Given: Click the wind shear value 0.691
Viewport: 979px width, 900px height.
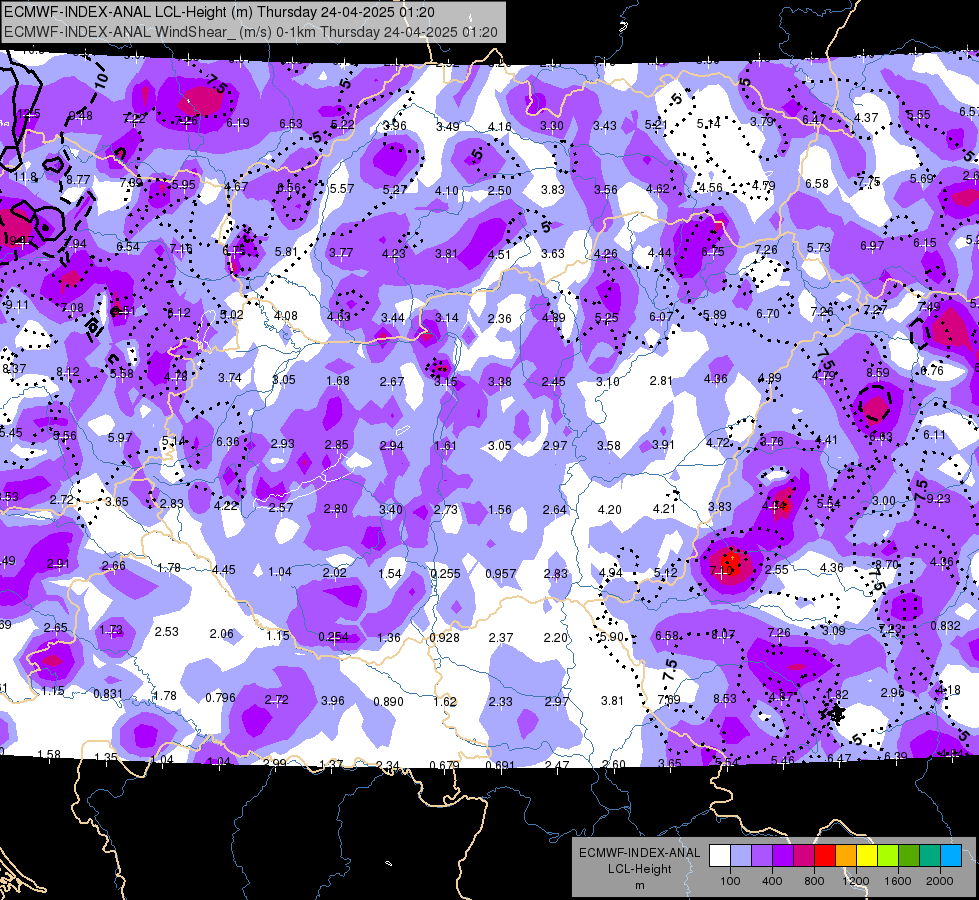Looking at the screenshot, I should point(500,765).
